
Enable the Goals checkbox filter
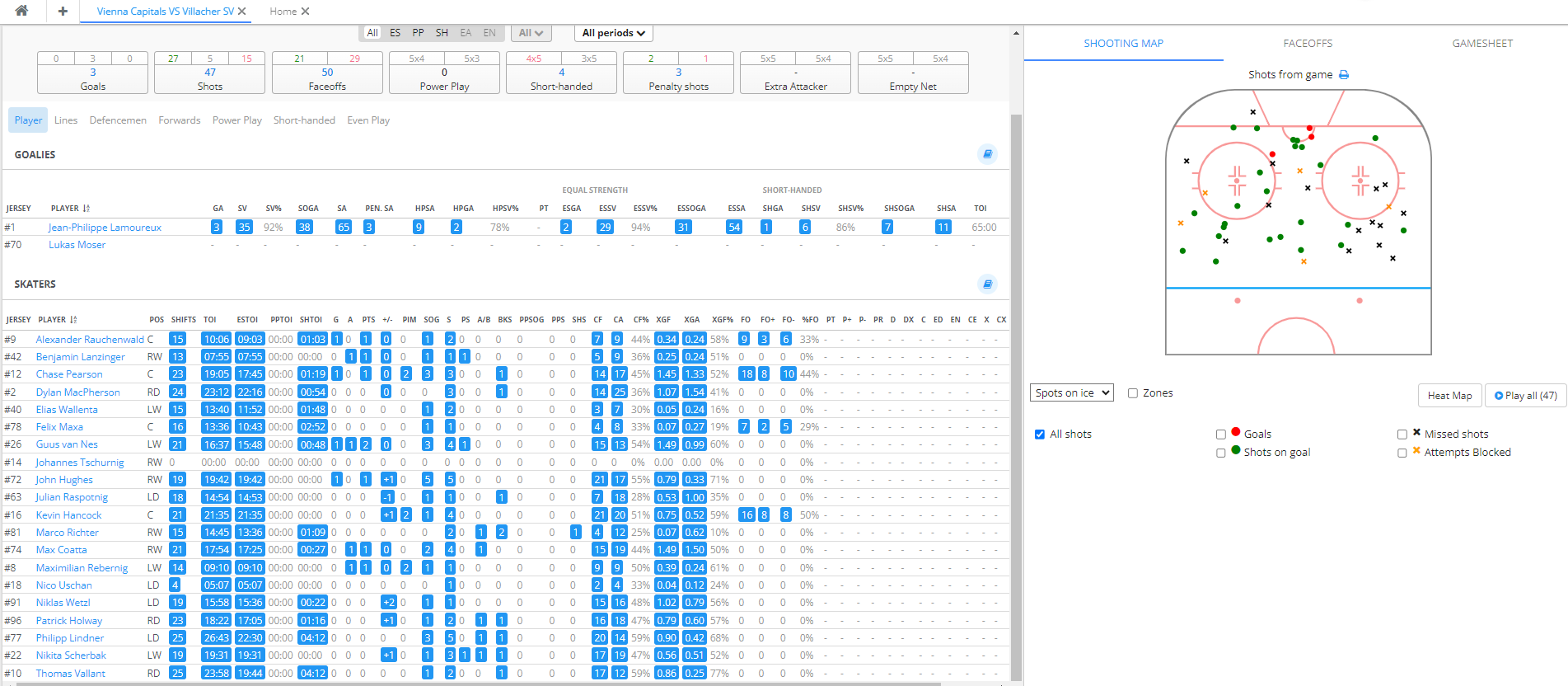1221,435
